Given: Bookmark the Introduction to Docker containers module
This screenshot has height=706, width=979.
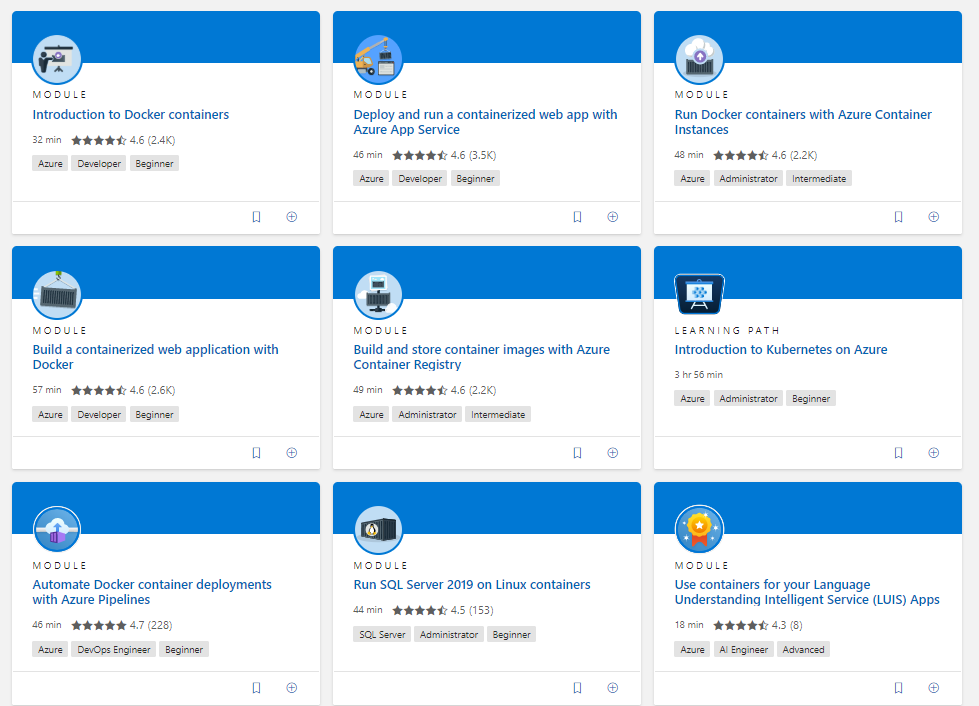Looking at the screenshot, I should point(256,217).
